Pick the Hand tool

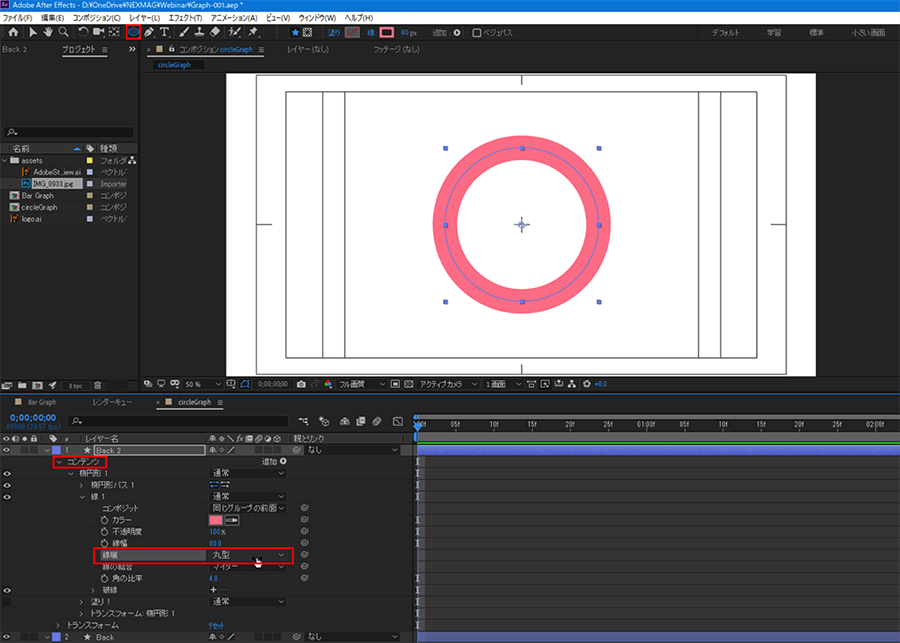pos(46,32)
